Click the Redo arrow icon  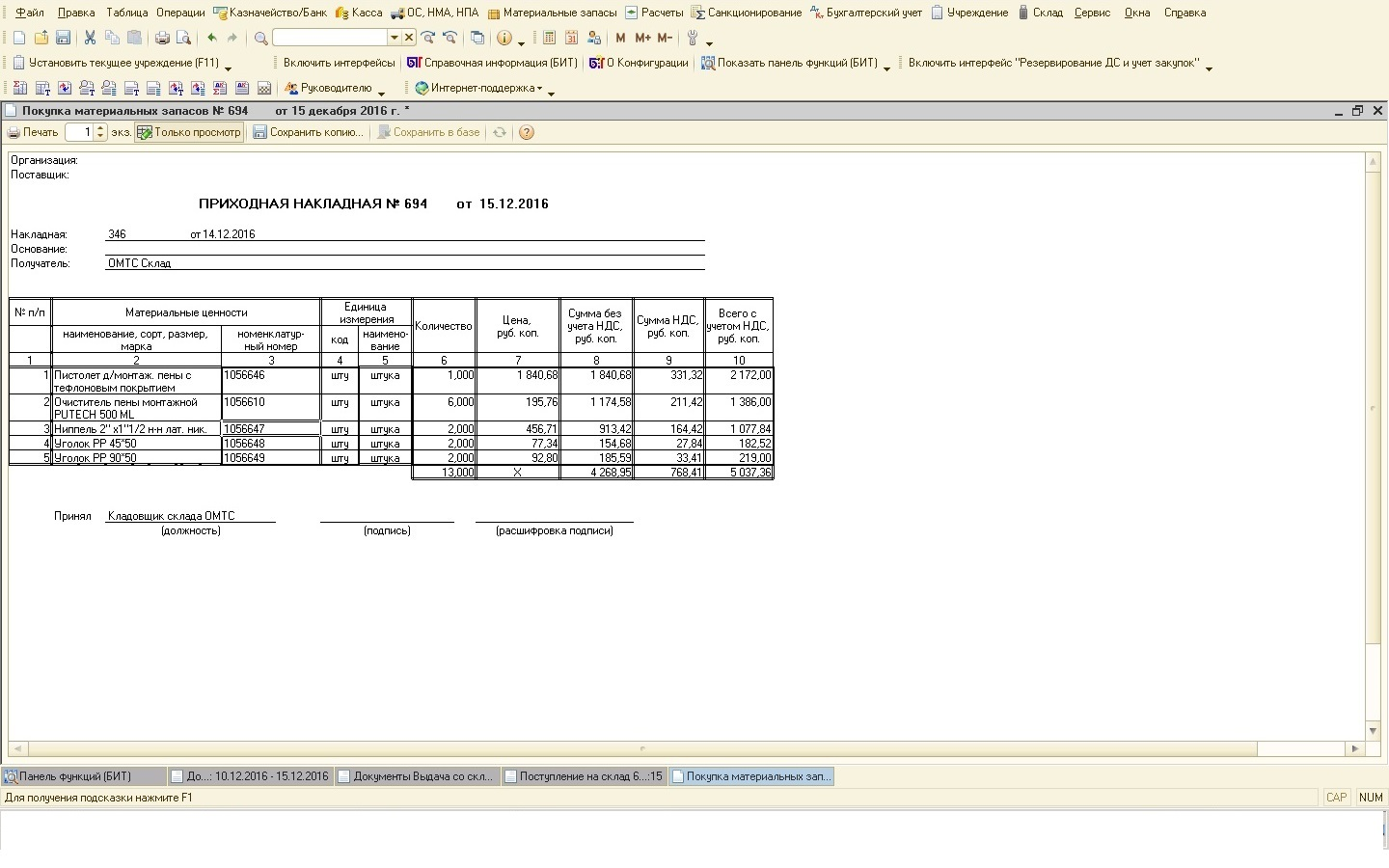click(x=232, y=38)
